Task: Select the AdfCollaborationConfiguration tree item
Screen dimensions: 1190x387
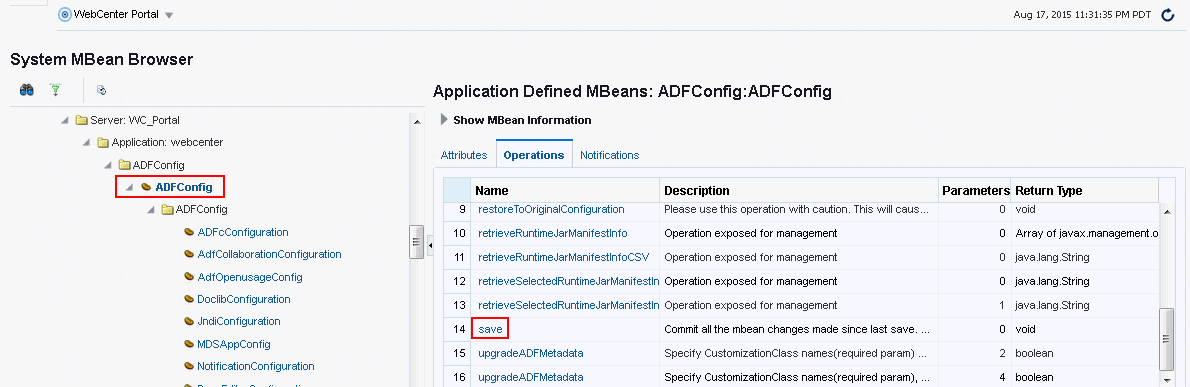Action: (269, 254)
